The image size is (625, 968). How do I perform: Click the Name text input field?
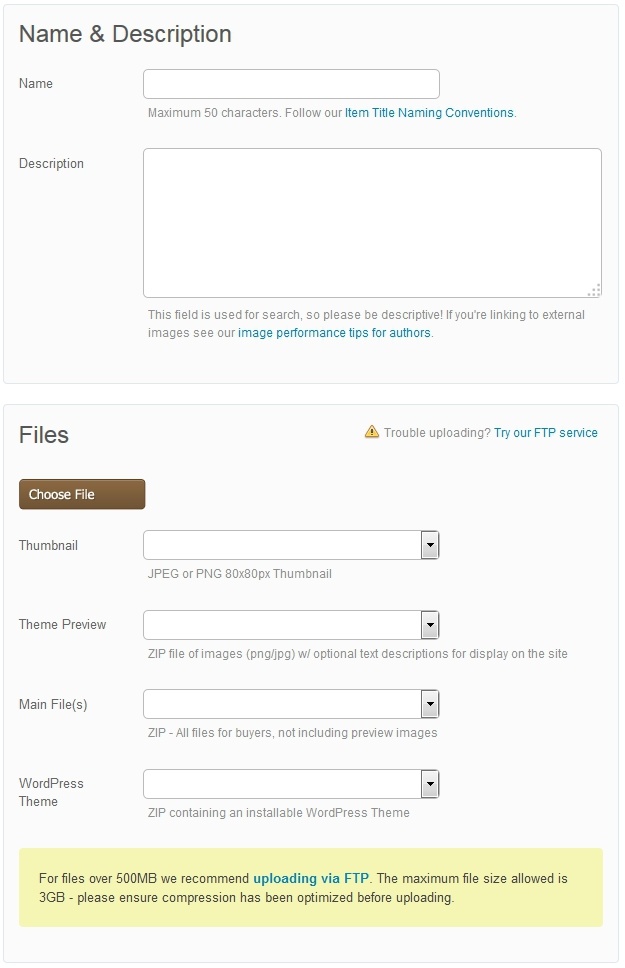tap(291, 84)
